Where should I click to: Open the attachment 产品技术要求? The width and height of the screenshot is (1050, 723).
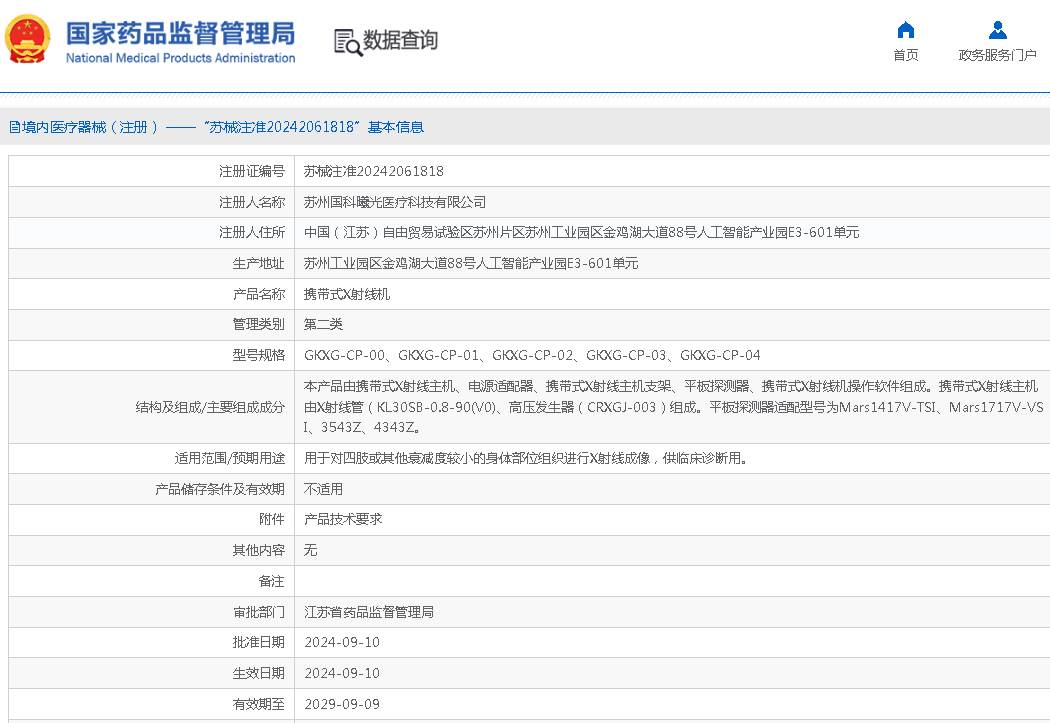click(x=343, y=519)
